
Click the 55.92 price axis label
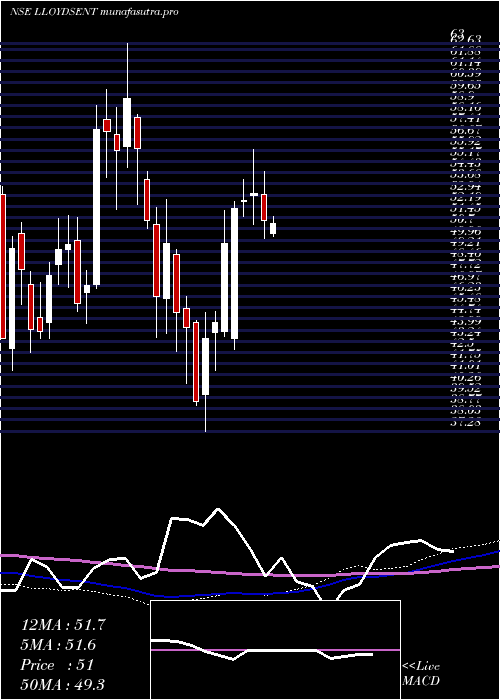[x=465, y=144]
